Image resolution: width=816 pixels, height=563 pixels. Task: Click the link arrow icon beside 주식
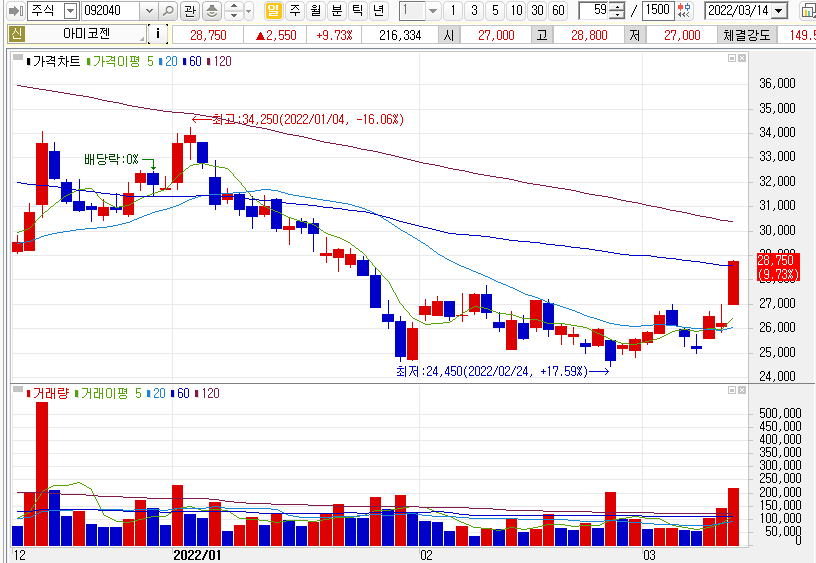(x=16, y=10)
